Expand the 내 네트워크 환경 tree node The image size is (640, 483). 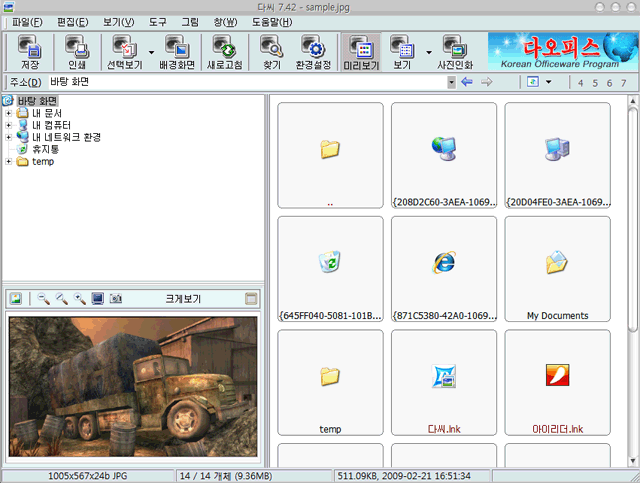[8, 137]
